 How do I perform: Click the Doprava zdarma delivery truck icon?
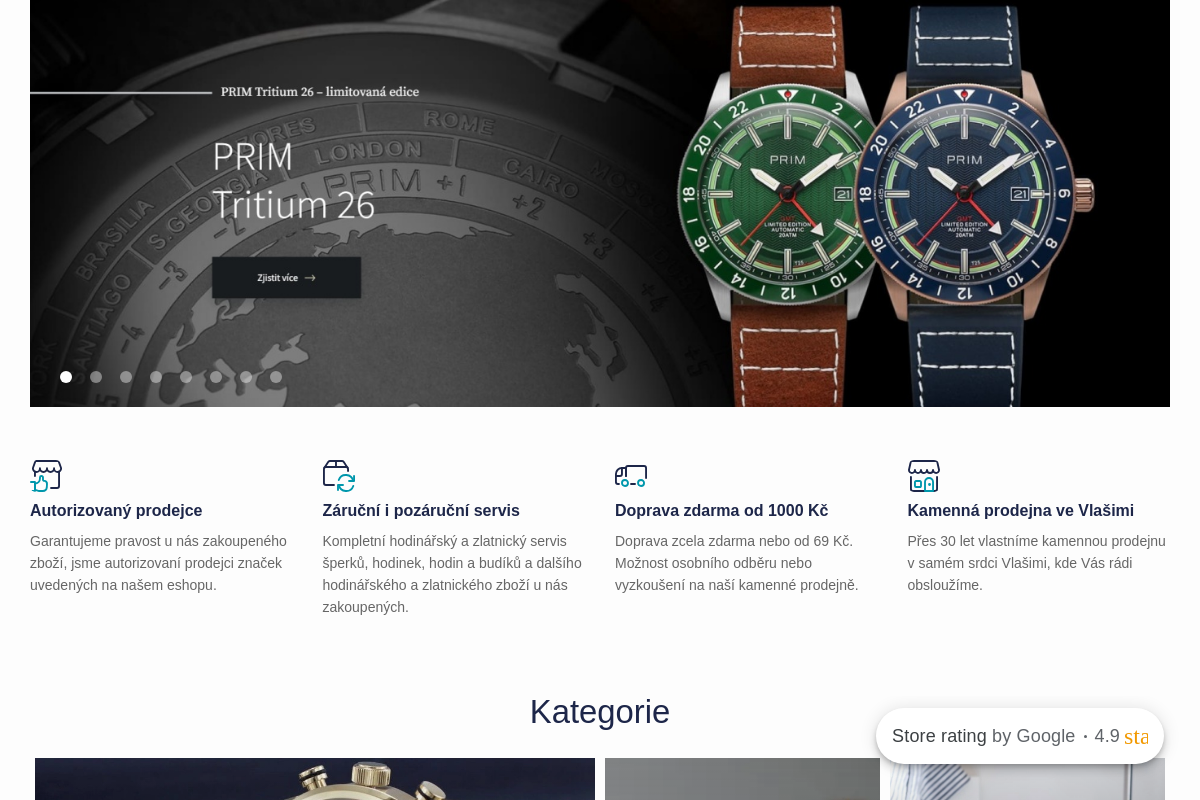631,476
